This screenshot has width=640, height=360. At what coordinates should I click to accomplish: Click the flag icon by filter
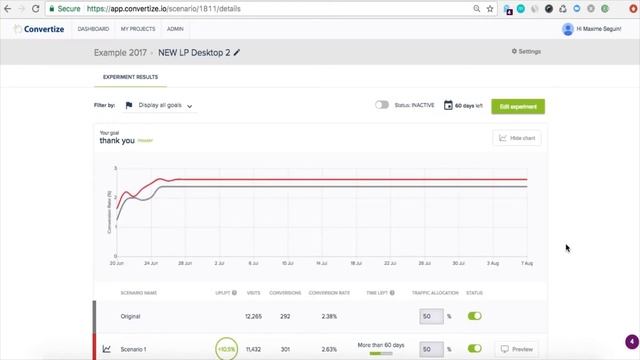click(x=129, y=105)
